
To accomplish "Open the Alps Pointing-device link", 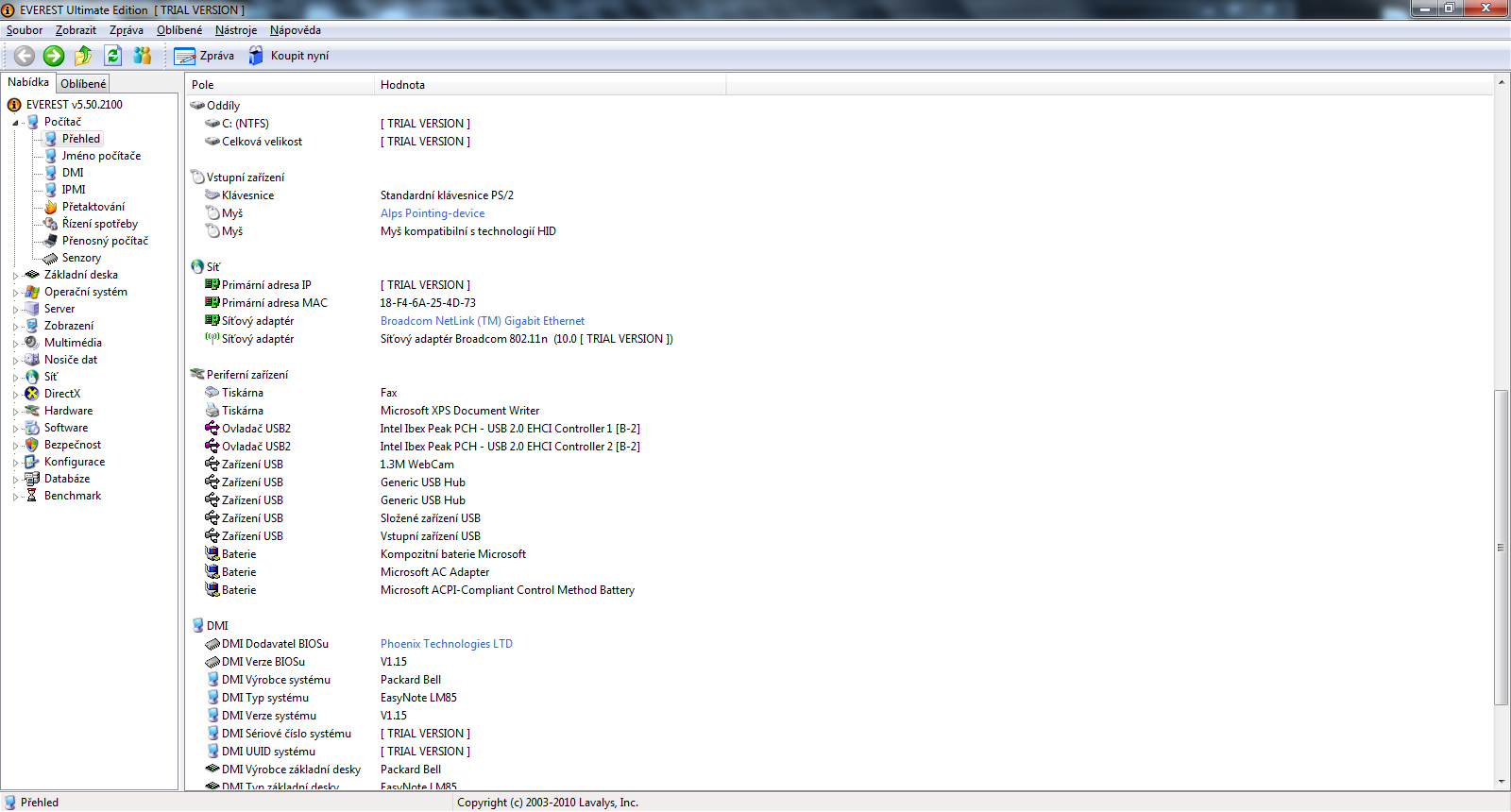I will tap(433, 213).
